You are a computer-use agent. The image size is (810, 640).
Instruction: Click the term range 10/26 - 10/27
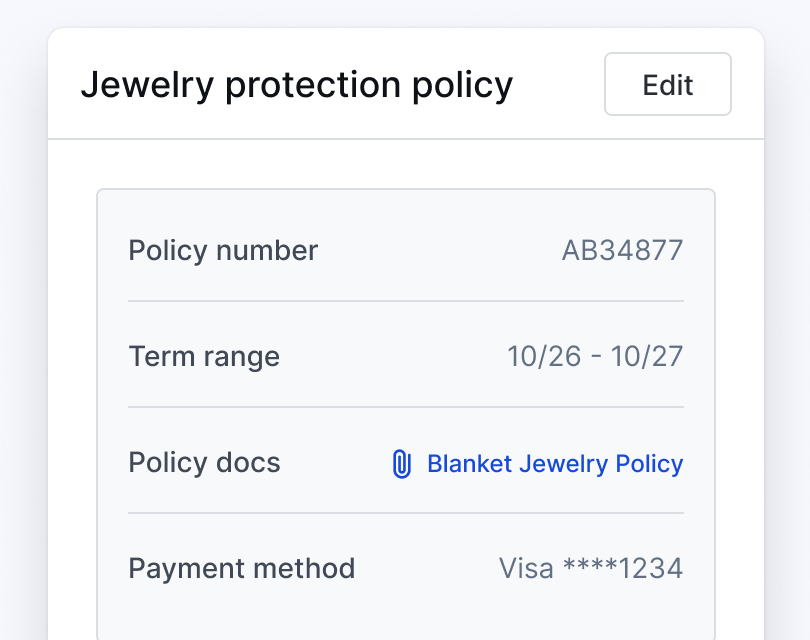click(x=598, y=357)
